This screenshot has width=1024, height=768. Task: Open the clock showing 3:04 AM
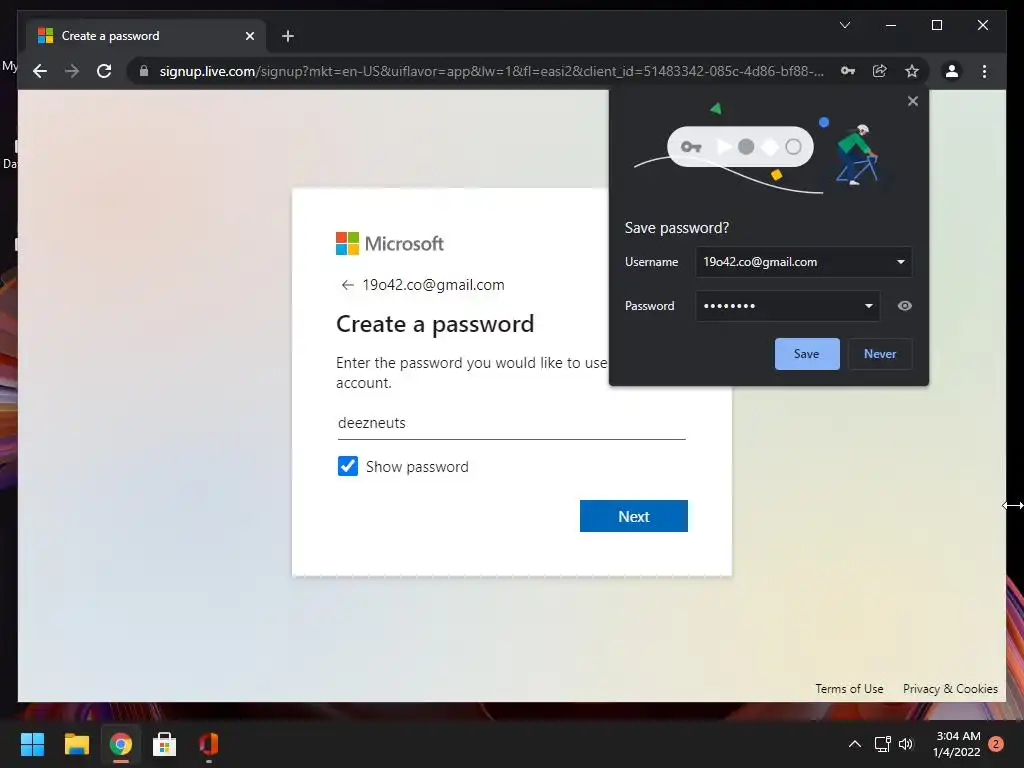(x=957, y=744)
